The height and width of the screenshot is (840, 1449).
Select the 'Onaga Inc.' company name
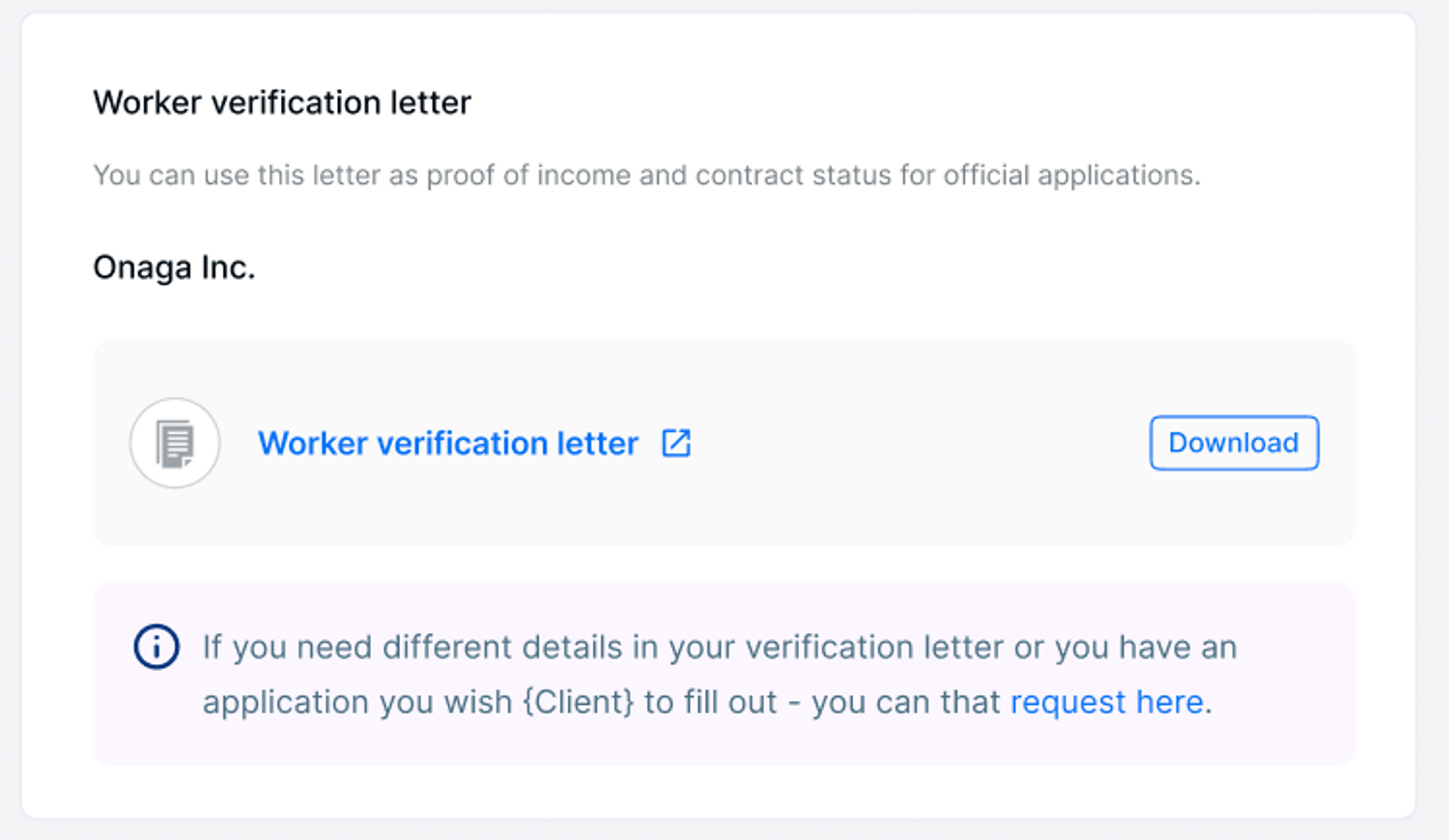(x=174, y=267)
